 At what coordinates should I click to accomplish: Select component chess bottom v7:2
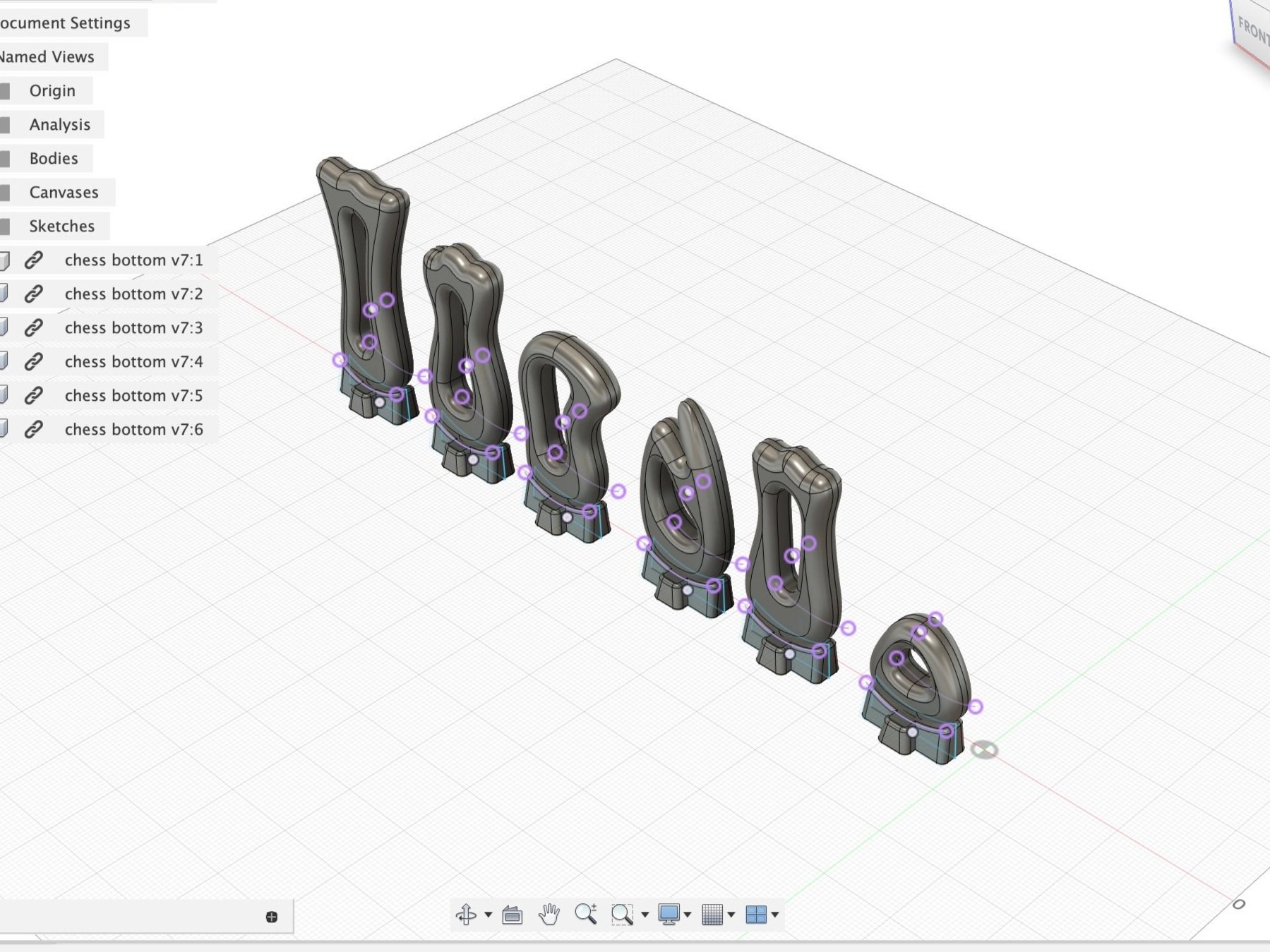(x=133, y=294)
